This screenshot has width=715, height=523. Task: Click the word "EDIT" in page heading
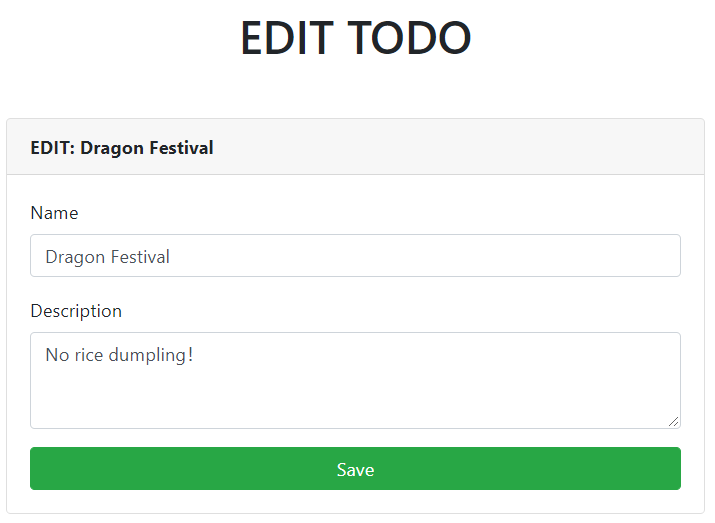tap(286, 38)
